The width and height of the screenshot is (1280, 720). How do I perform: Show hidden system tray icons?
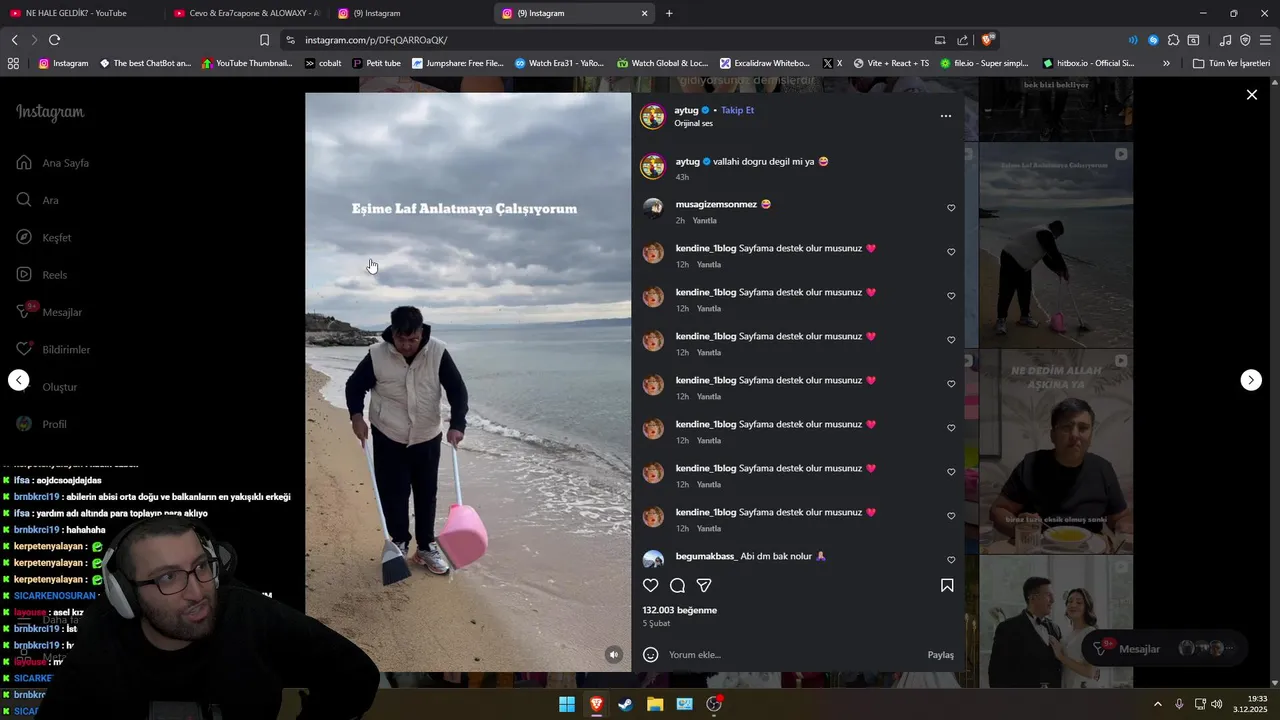(1158, 704)
